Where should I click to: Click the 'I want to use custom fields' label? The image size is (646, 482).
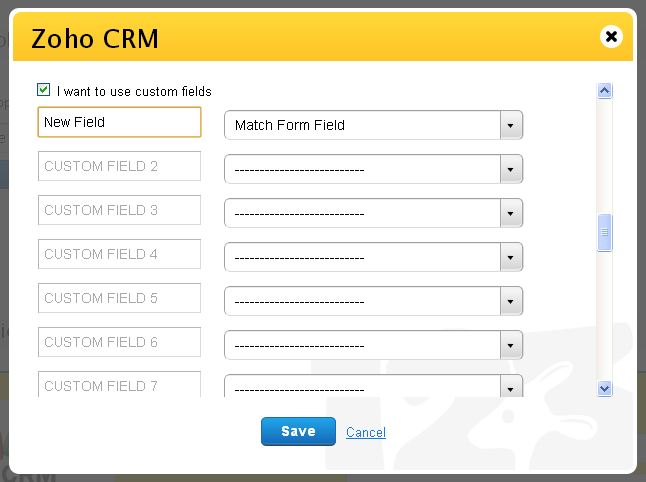click(134, 91)
